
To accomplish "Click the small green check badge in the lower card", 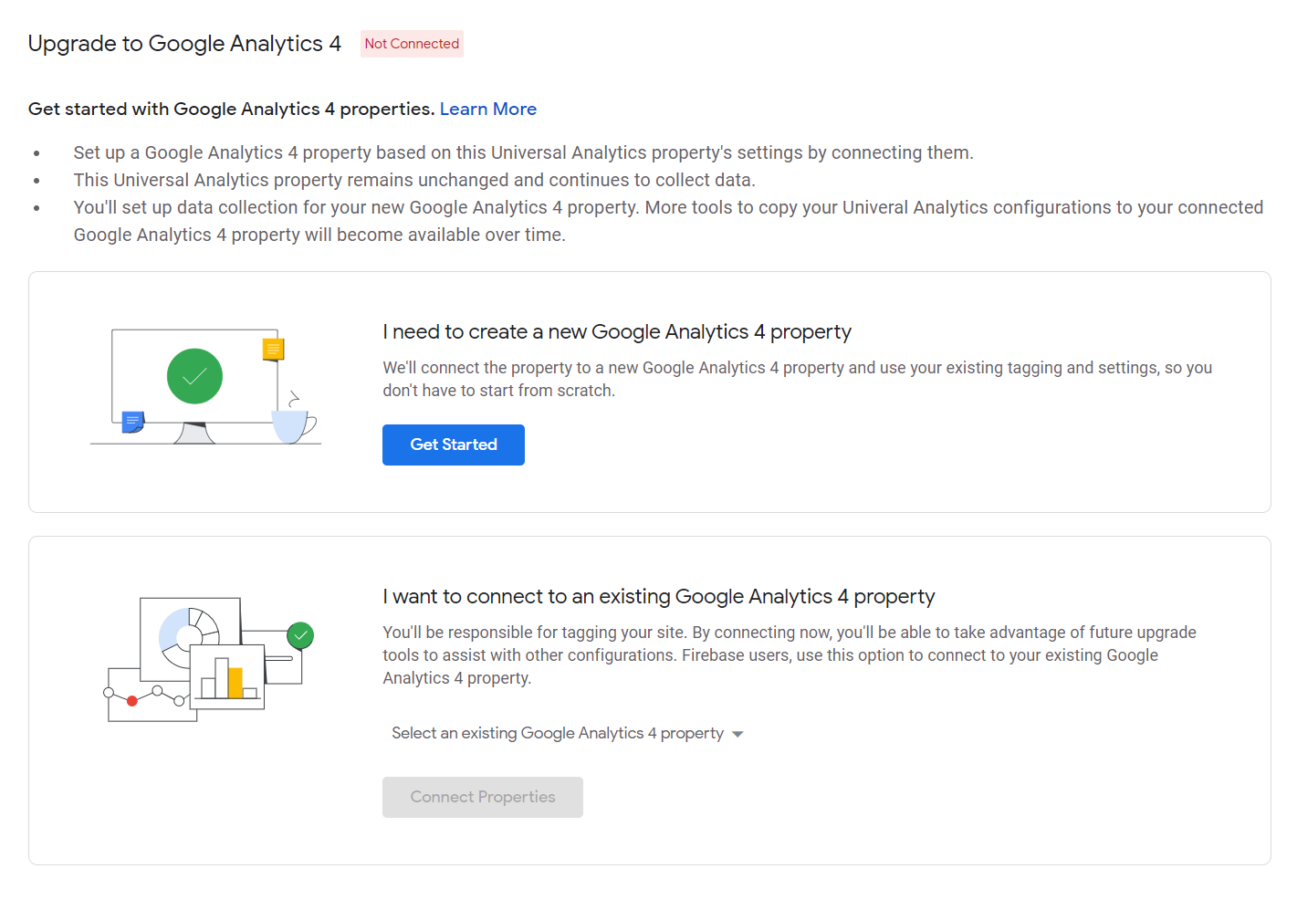I will 300,634.
